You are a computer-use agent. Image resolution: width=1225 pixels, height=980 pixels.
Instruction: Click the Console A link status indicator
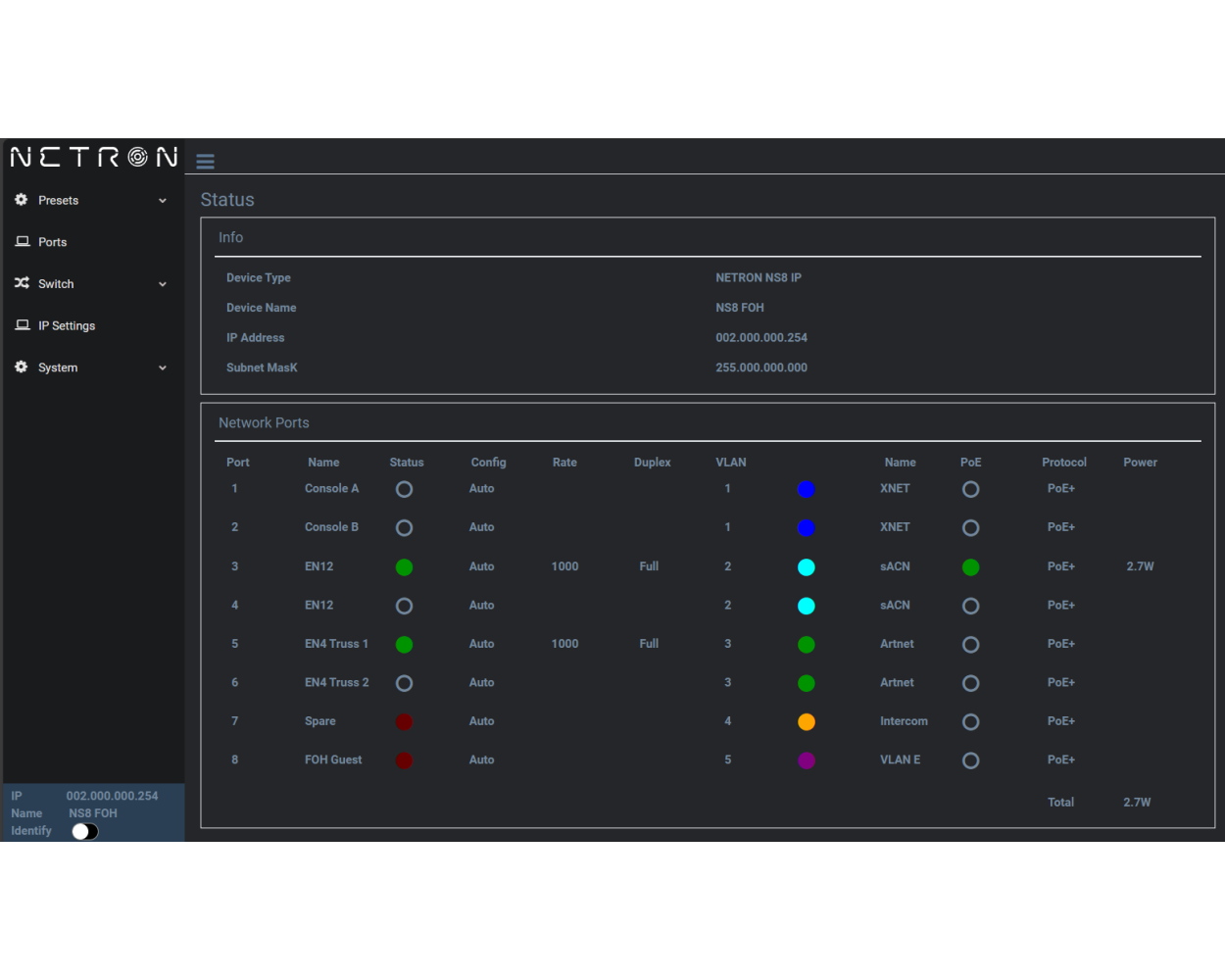[x=404, y=489]
